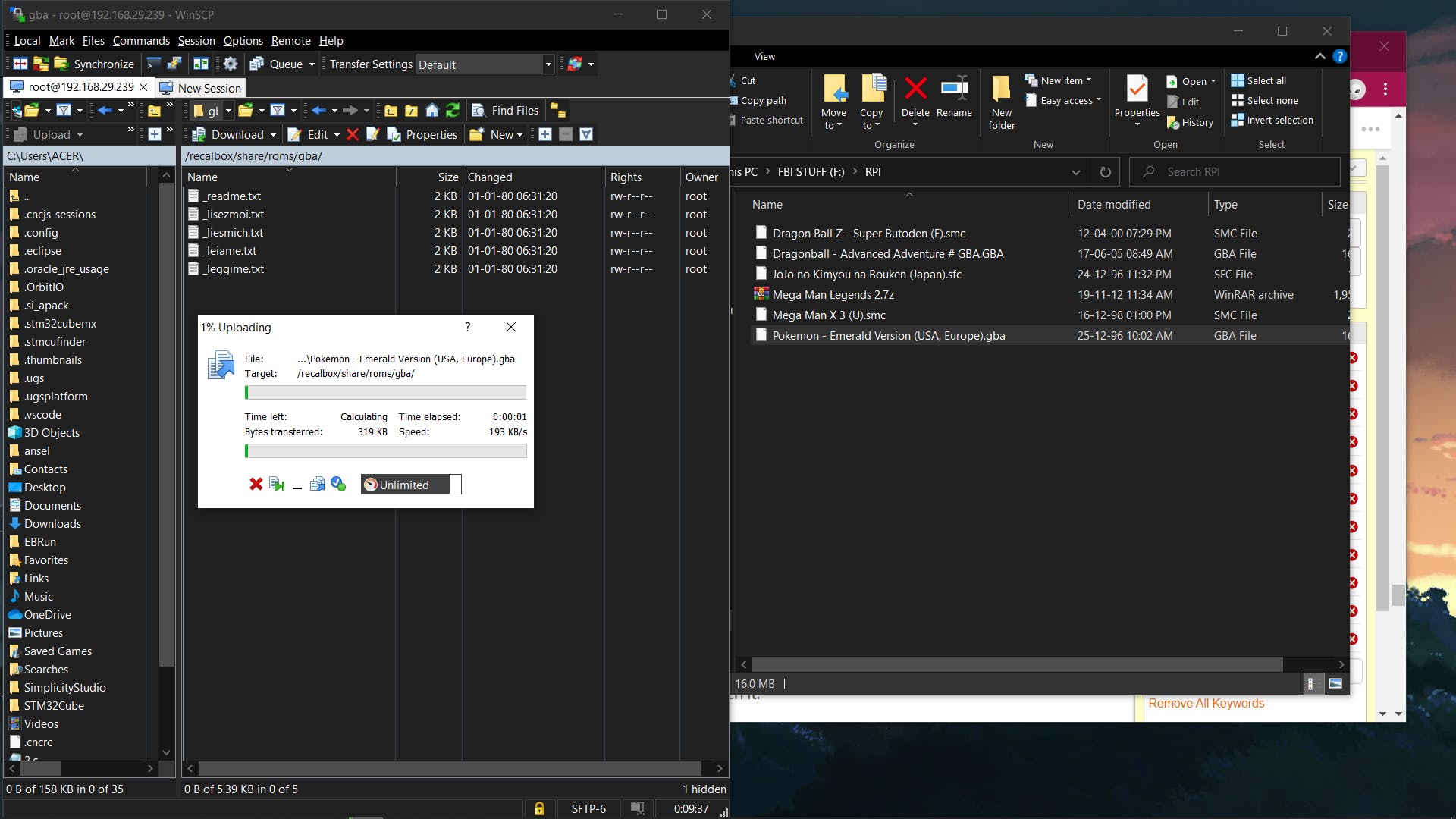The image size is (1456, 819).
Task: Go to remote root directory icon
Action: pyautogui.click(x=411, y=111)
